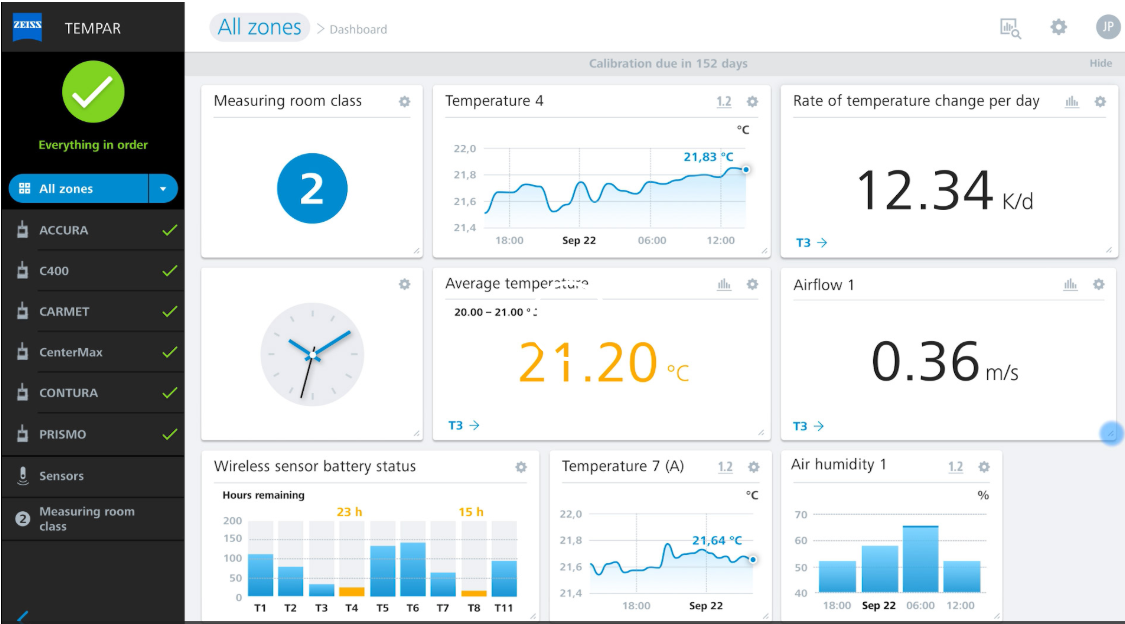Click the CONTURA status checkmark
Image resolution: width=1125 pixels, height=624 pixels.
169,393
